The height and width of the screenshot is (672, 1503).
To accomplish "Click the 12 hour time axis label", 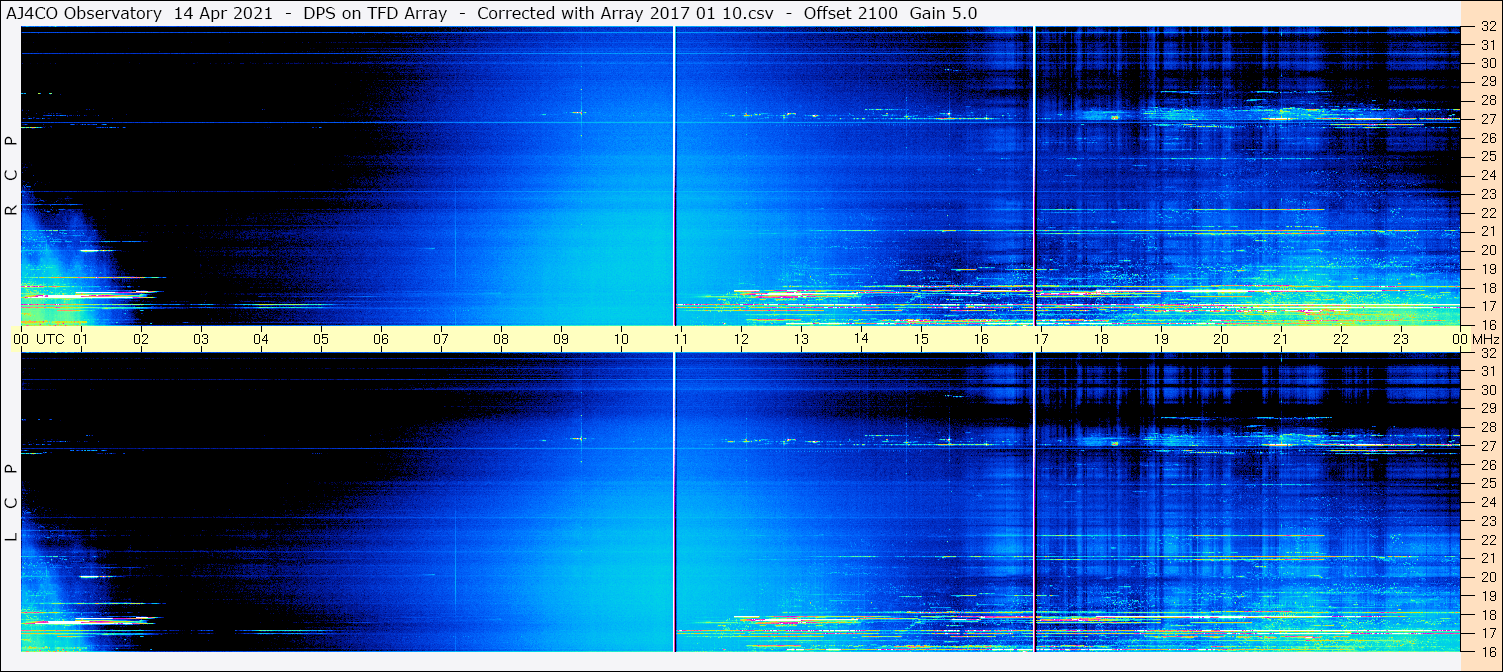I will click(x=741, y=339).
